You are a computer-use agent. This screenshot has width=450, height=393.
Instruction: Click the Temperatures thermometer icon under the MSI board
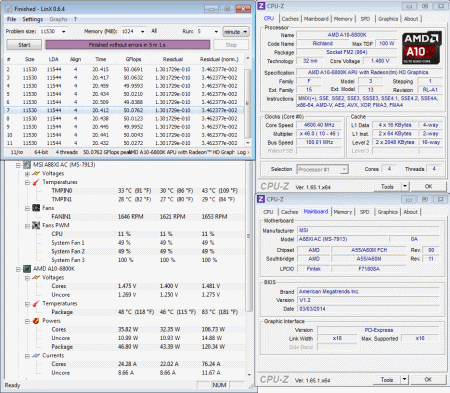(36, 182)
